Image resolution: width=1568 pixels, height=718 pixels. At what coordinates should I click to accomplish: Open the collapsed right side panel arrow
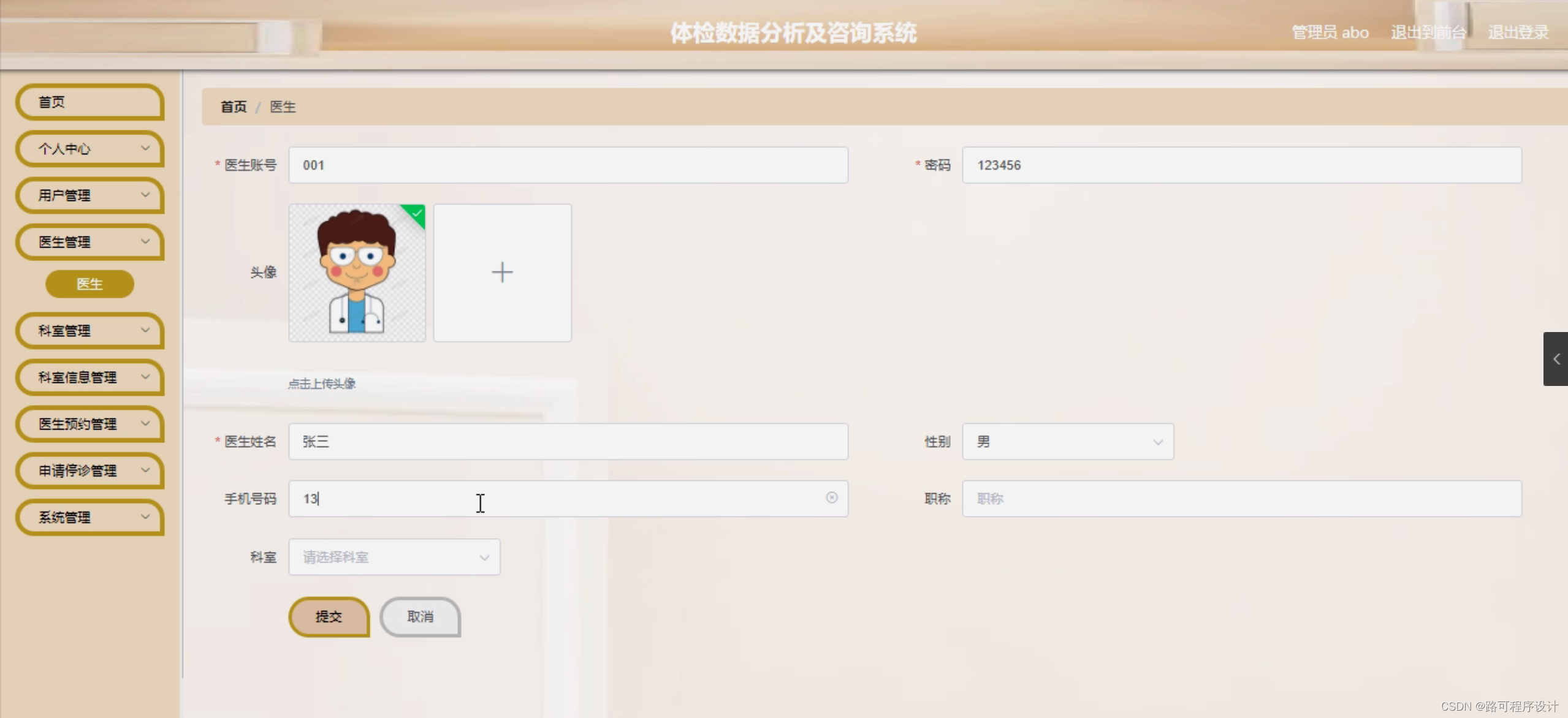click(1556, 359)
